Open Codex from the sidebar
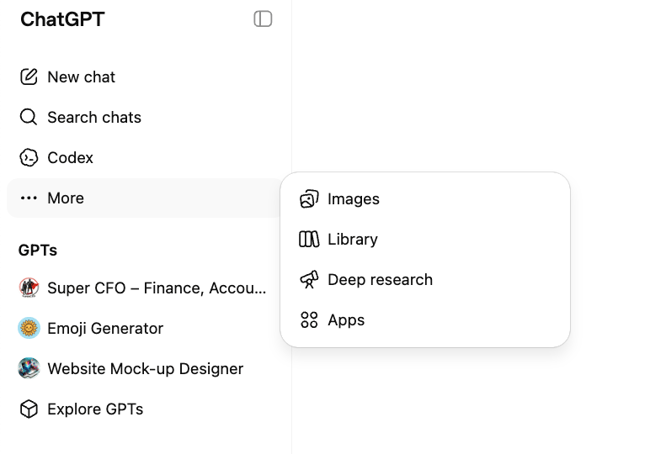The height and width of the screenshot is (454, 650). [x=145, y=158]
